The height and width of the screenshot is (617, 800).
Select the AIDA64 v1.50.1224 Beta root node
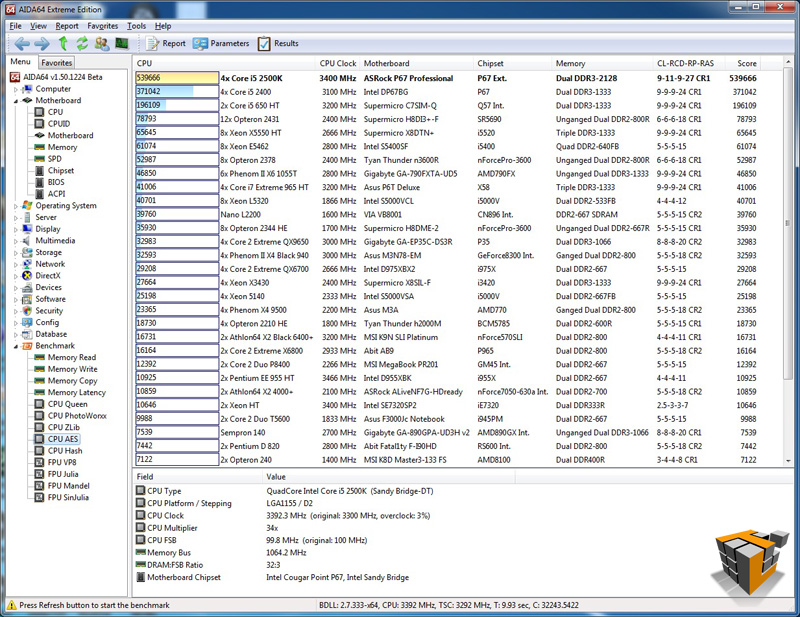click(x=56, y=77)
